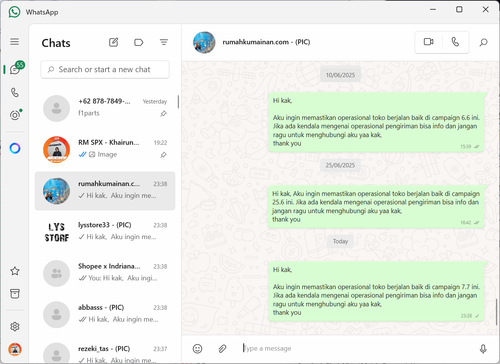This screenshot has width=500, height=364.
Task: Start a voice call with rumahkumainan.com
Action: [x=455, y=42]
